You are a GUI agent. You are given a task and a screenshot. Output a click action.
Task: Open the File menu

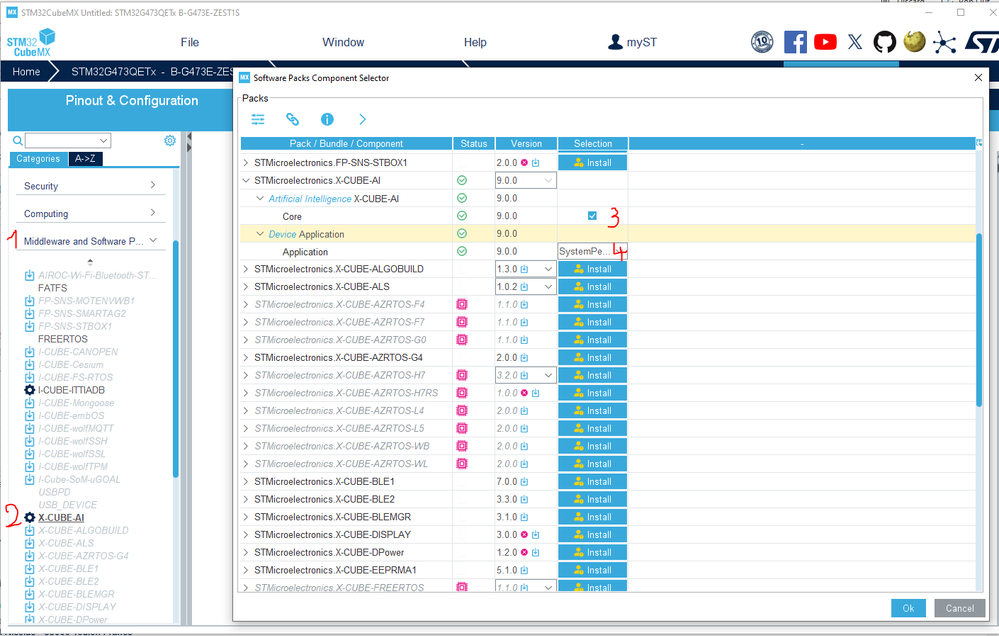(x=190, y=42)
